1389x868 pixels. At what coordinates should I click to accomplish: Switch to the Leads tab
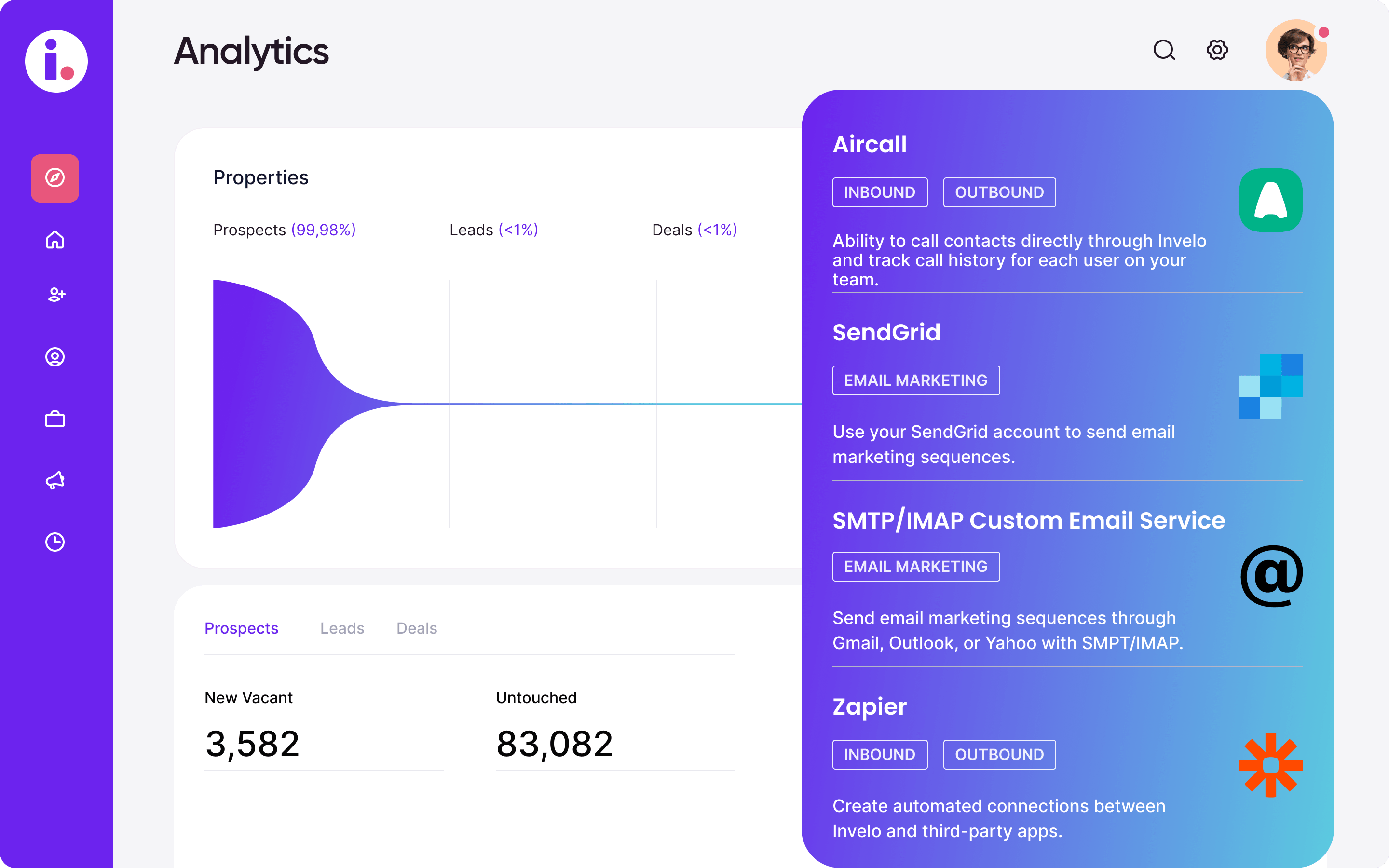[x=342, y=628]
